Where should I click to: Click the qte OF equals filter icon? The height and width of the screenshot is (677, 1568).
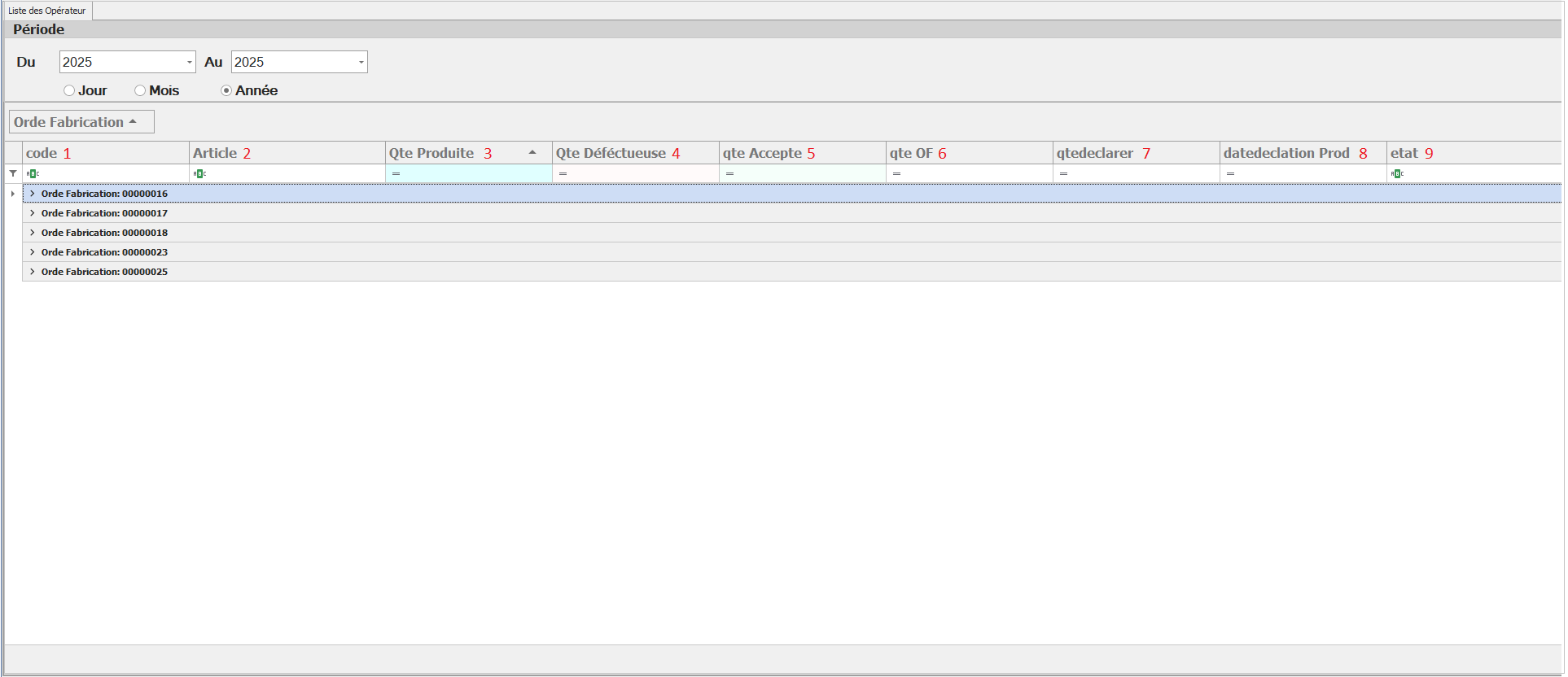click(x=896, y=173)
